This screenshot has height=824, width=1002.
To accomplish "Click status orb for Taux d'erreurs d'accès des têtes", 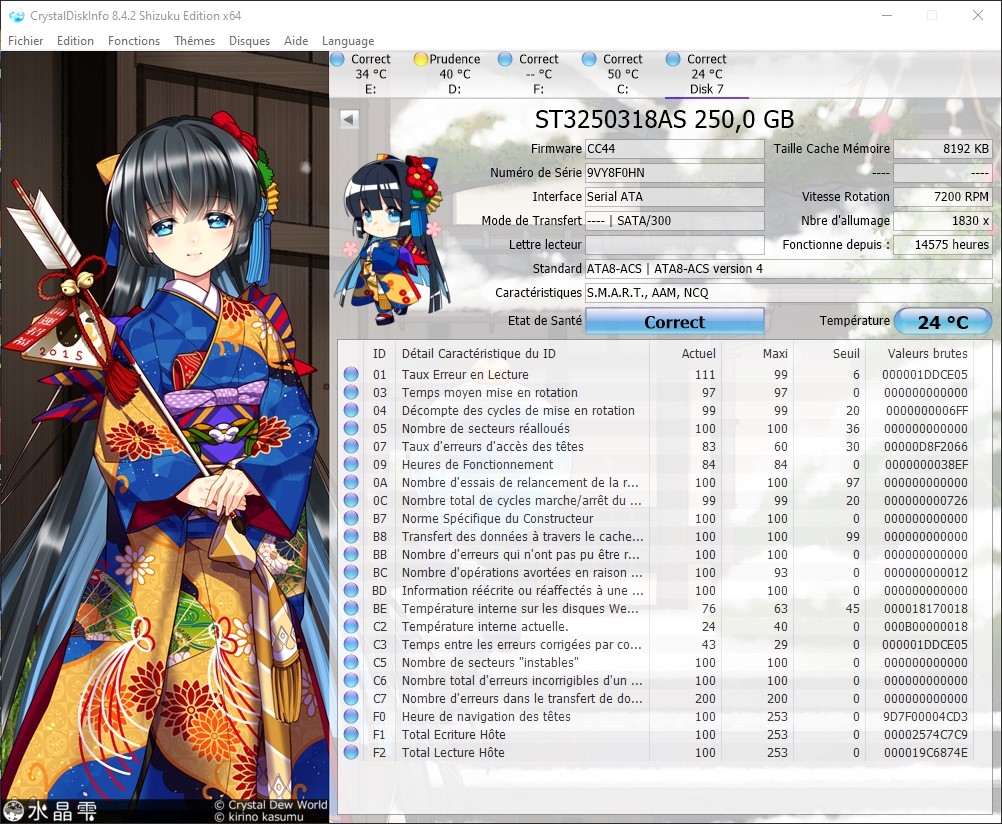I will (x=351, y=446).
